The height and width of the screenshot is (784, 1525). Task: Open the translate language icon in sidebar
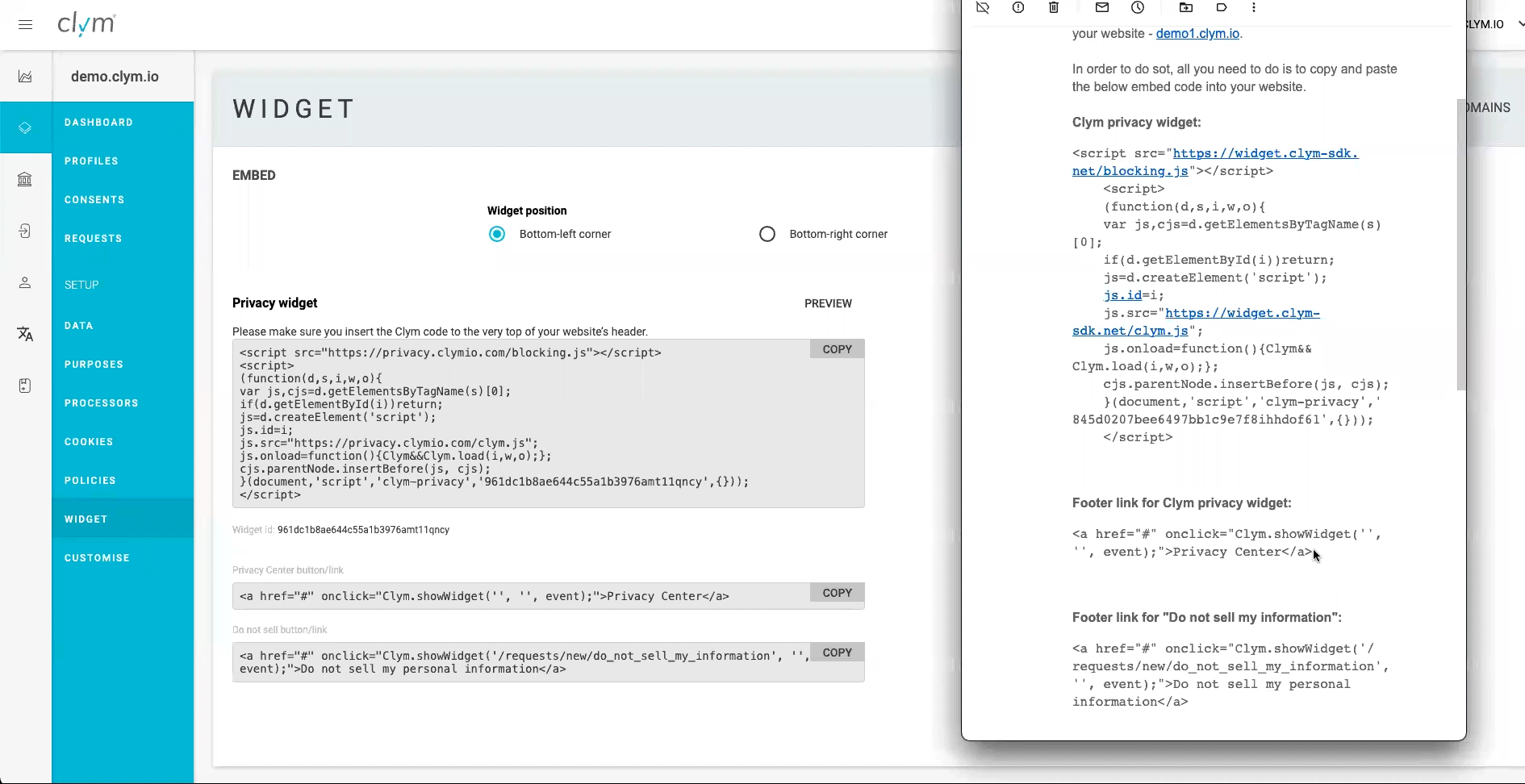(x=25, y=334)
